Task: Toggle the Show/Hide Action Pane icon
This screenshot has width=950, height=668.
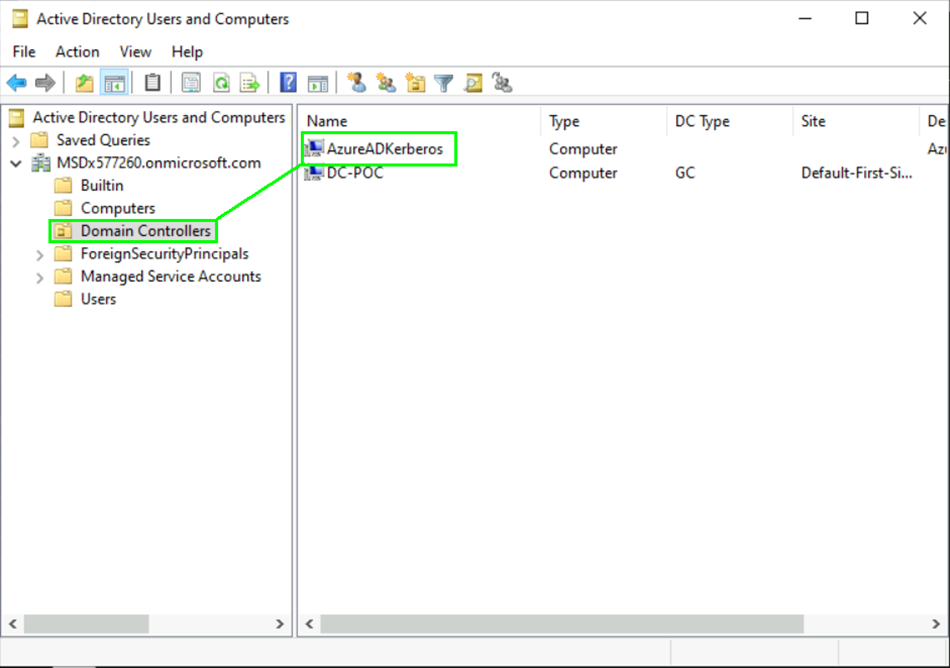Action: click(318, 83)
